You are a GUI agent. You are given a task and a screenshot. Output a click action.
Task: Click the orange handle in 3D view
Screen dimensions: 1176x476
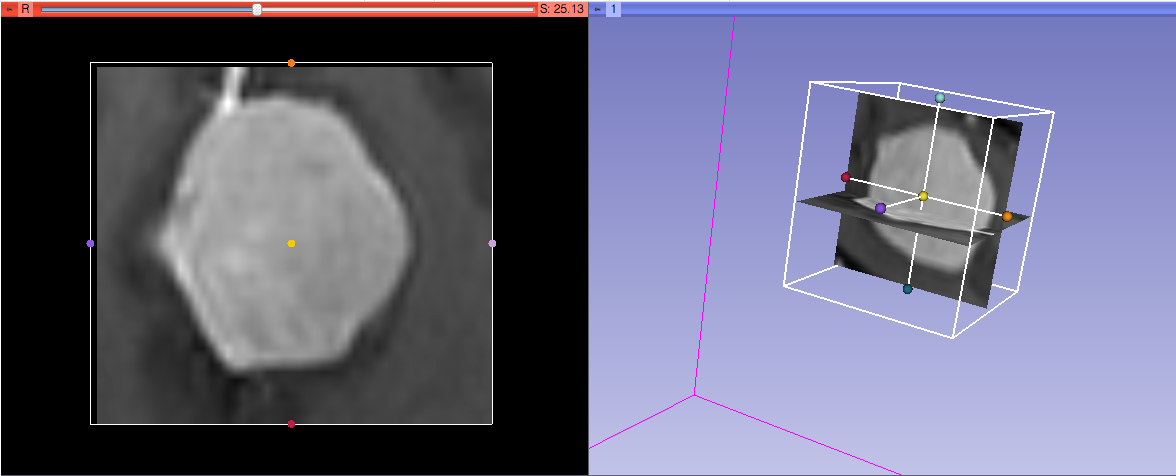click(x=1007, y=216)
